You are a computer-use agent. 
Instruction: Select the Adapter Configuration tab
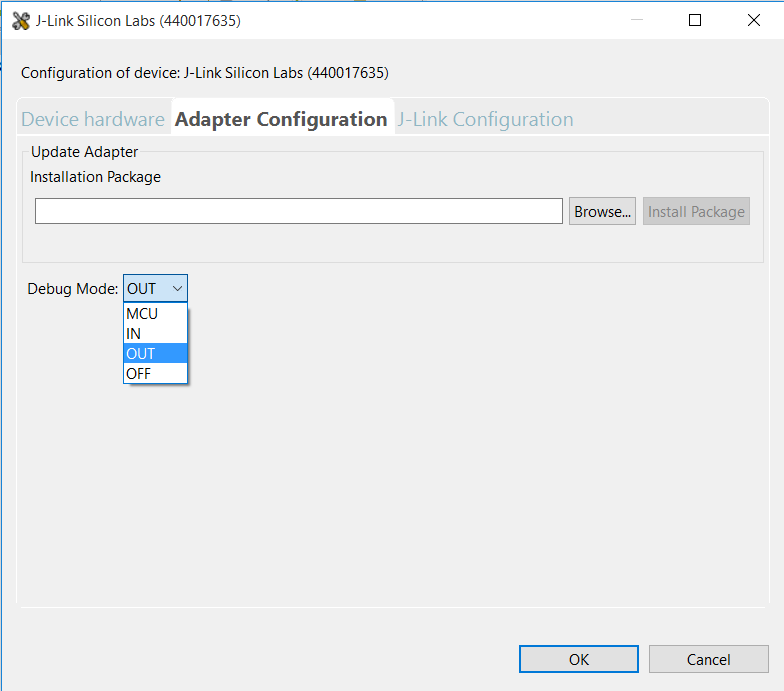tap(281, 120)
